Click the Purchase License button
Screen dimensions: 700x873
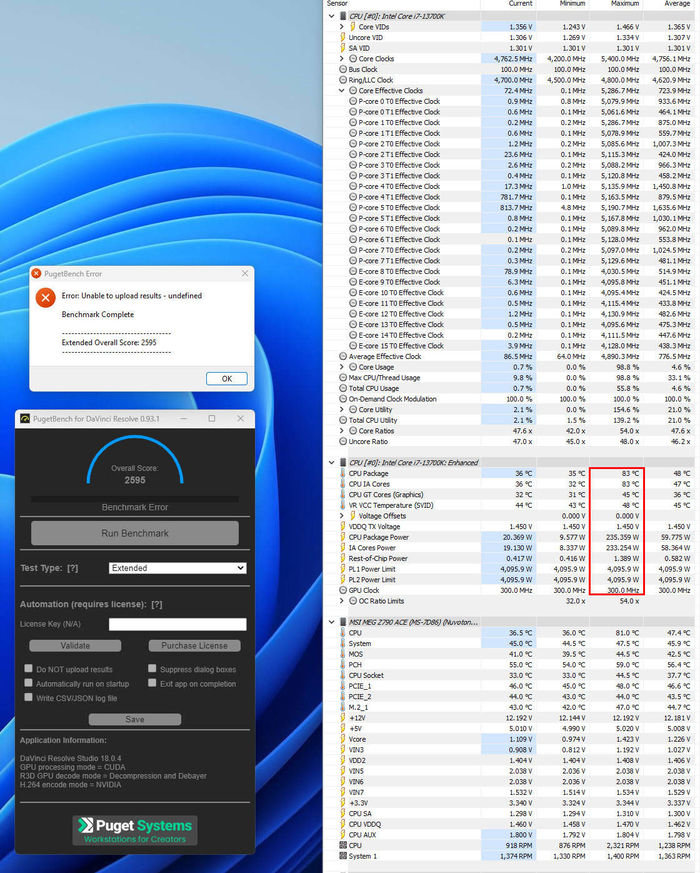194,645
